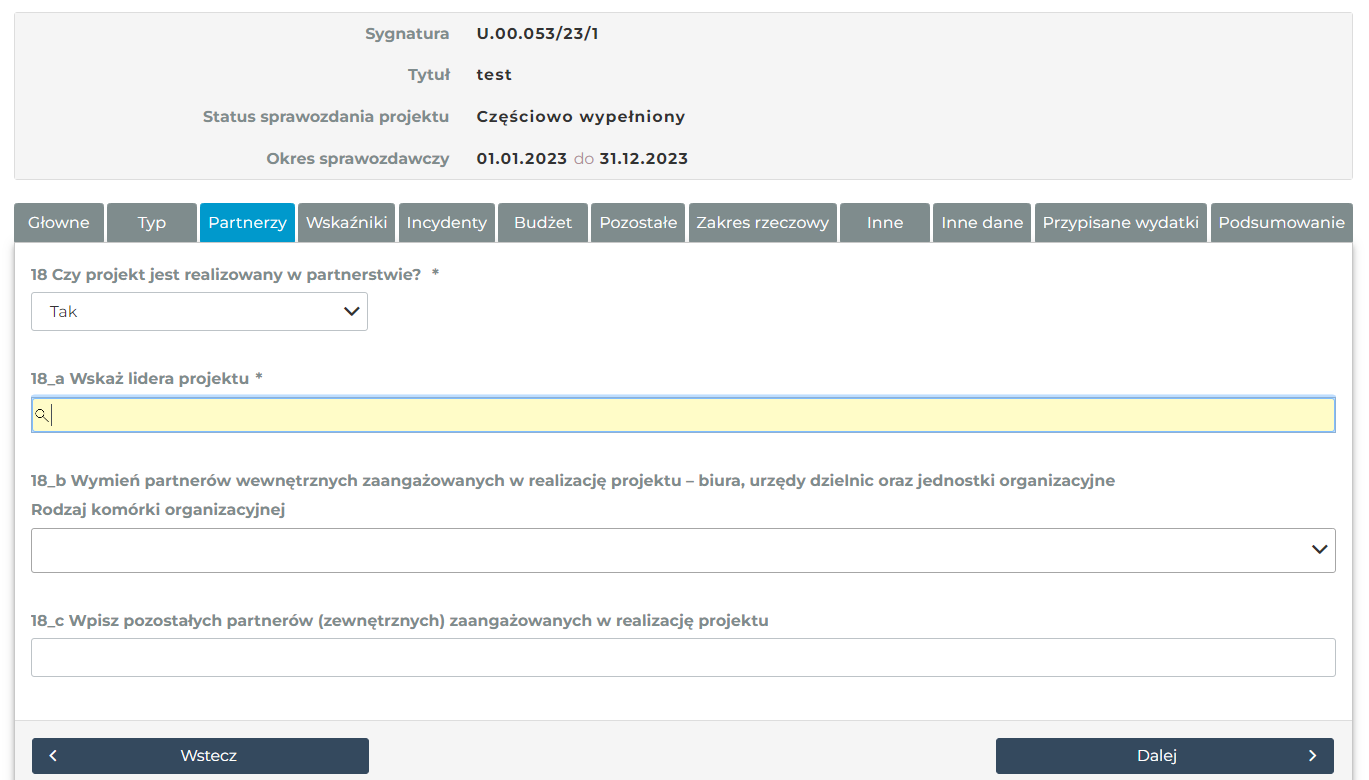Focus the external partners text field
The width and height of the screenshot is (1369, 780).
683,658
